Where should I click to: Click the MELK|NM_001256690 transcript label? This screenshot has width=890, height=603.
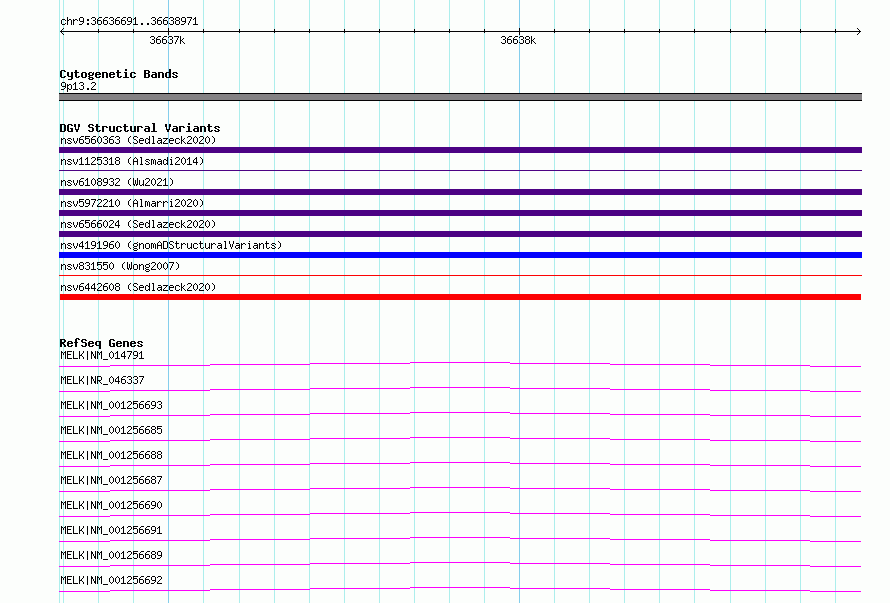click(x=111, y=505)
